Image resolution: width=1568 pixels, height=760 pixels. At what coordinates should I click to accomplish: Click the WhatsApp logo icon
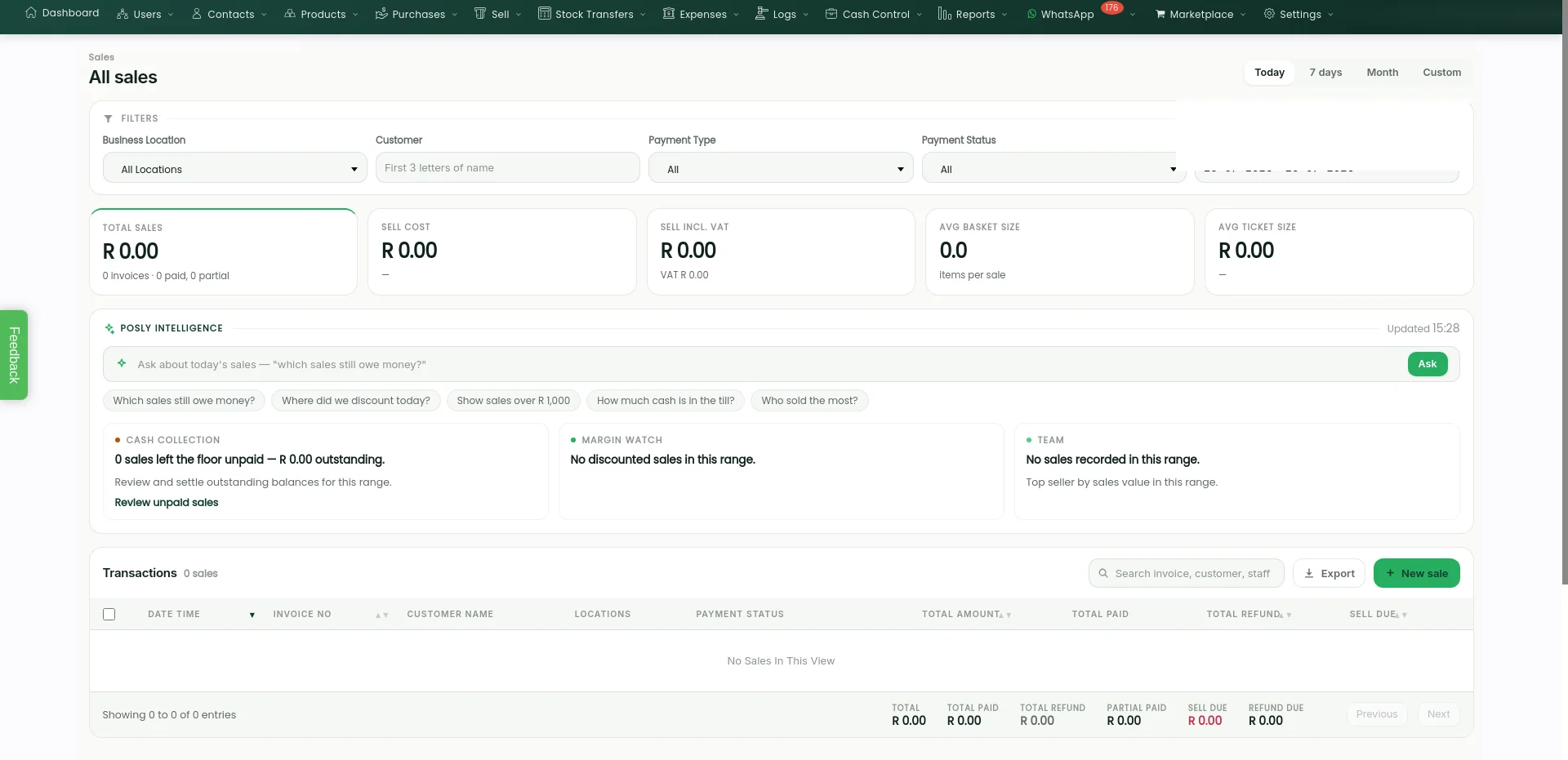click(1032, 14)
